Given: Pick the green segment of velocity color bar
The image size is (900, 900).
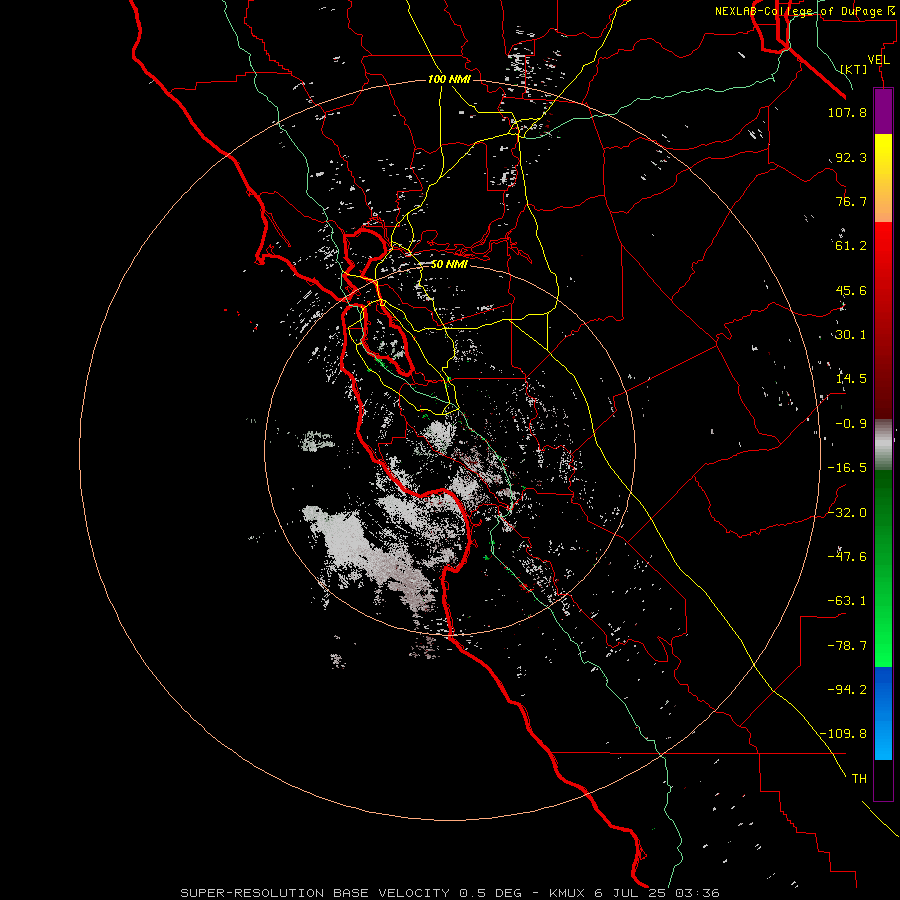Looking at the screenshot, I should click(x=883, y=568).
